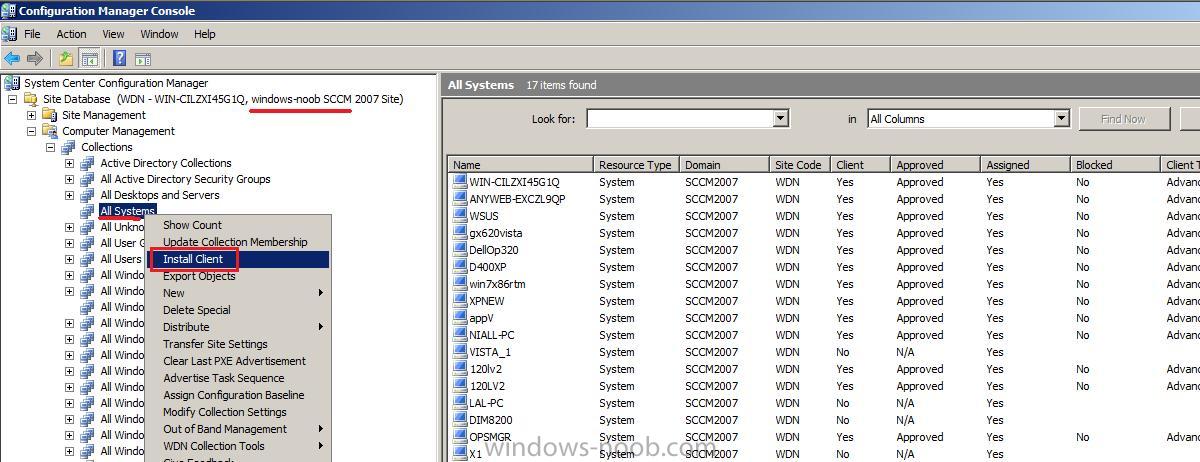The width and height of the screenshot is (1200, 462).
Task: Open the Look for dropdown arrow
Action: [x=780, y=119]
